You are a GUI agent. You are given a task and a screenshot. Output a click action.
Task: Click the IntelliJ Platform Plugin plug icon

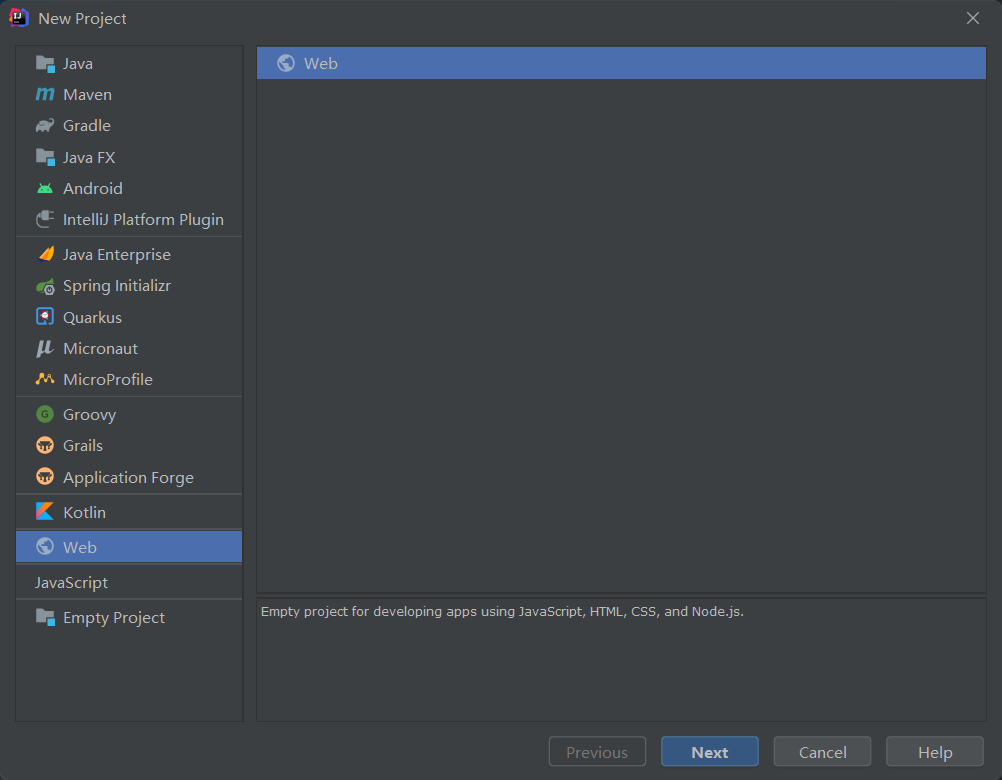point(45,220)
